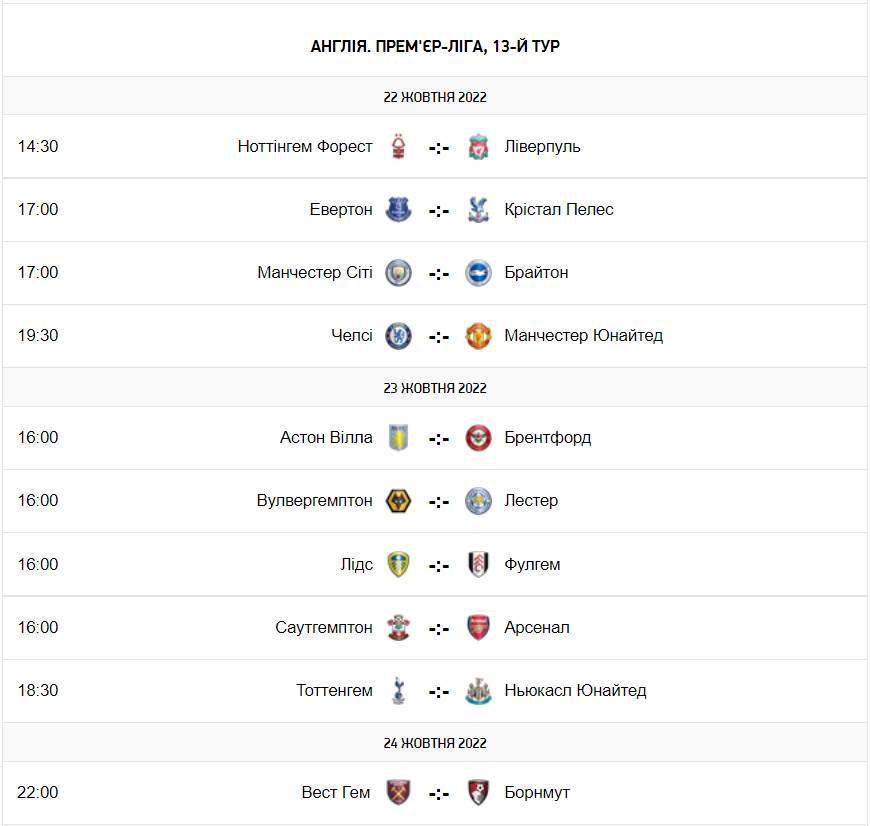The width and height of the screenshot is (870, 826).
Task: Click the Wolverhampton wolf logo
Action: pyautogui.click(x=399, y=500)
